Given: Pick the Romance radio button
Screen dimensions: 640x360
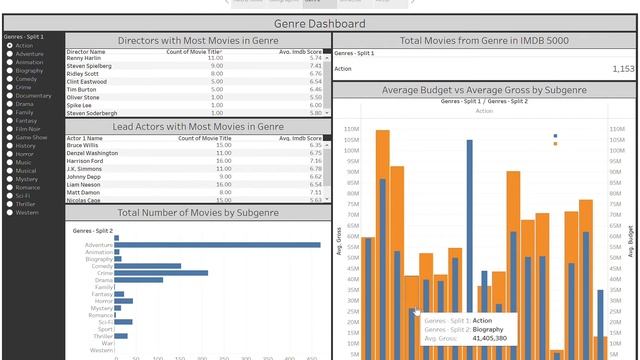Looking at the screenshot, I should tap(10, 187).
